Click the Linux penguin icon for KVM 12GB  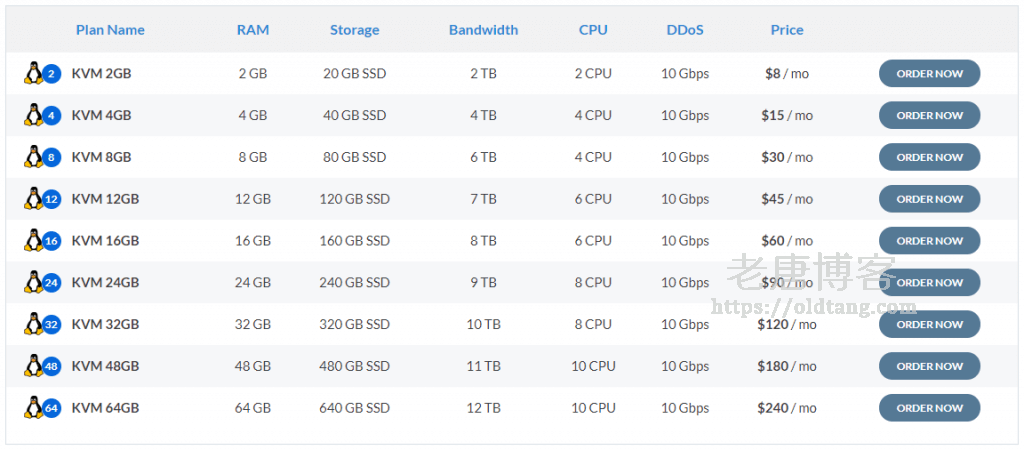(34, 199)
